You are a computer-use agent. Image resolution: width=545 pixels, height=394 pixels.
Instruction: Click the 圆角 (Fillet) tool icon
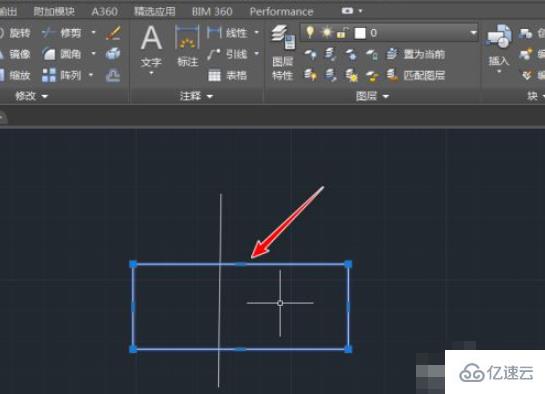(49, 54)
